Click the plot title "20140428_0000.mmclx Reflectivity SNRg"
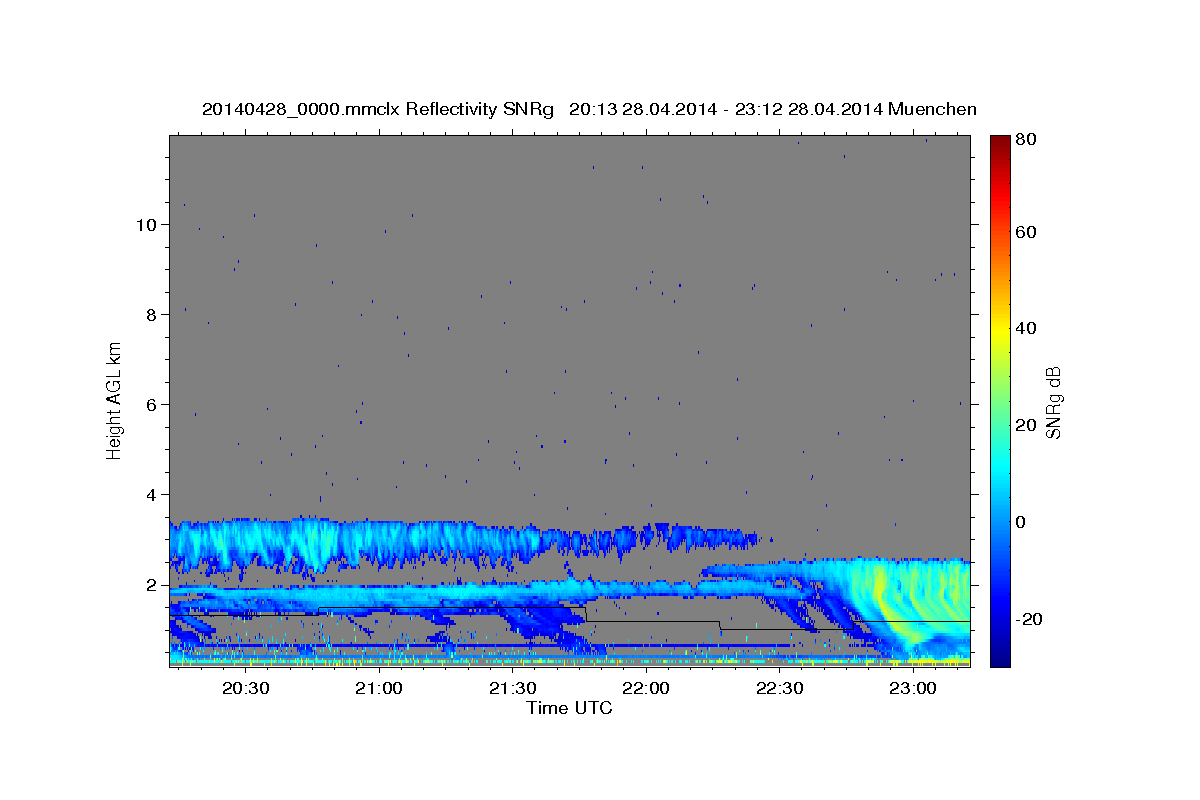 [x=378, y=109]
